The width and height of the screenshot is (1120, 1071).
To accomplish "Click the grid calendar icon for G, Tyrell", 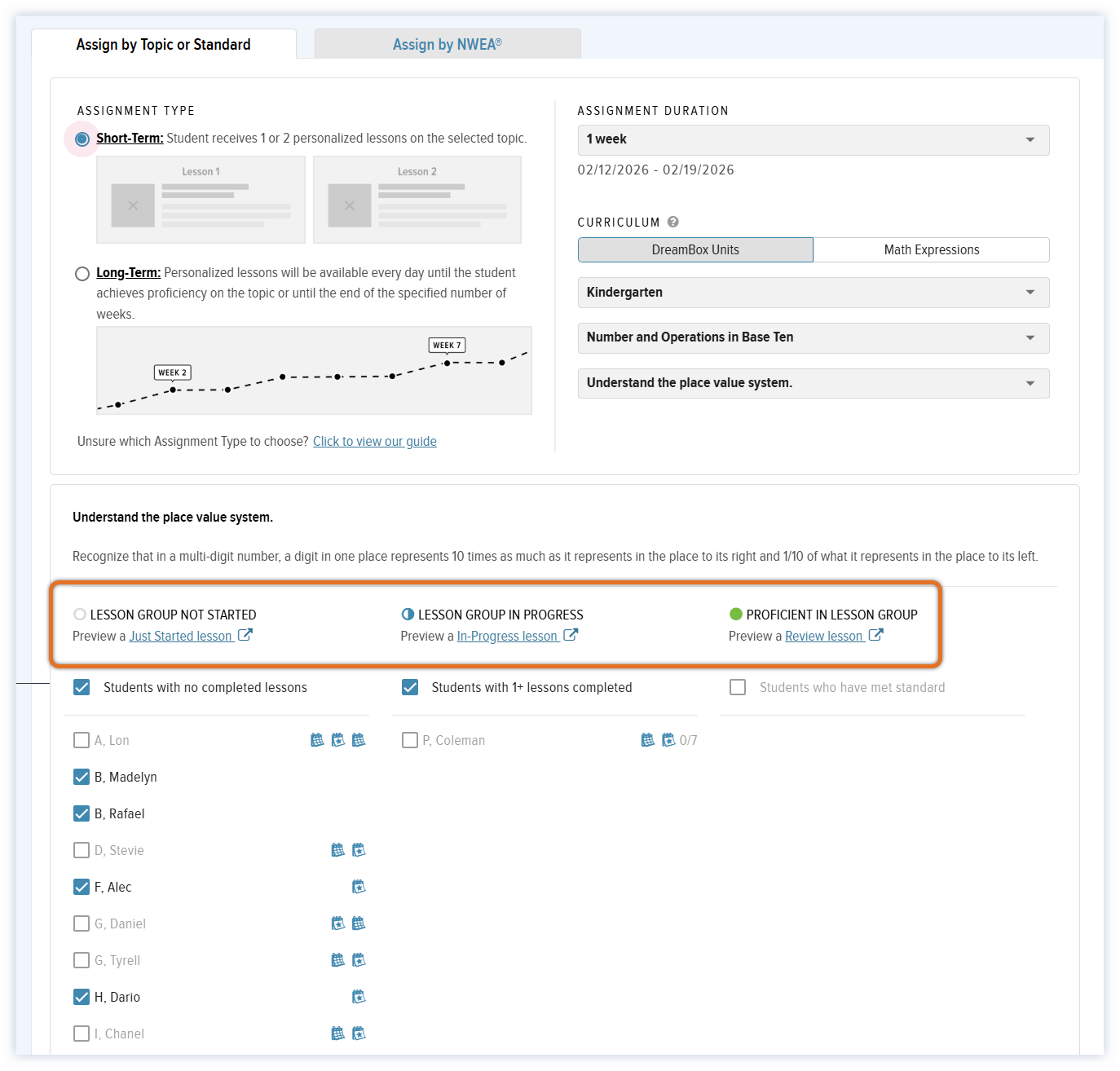I will (338, 960).
